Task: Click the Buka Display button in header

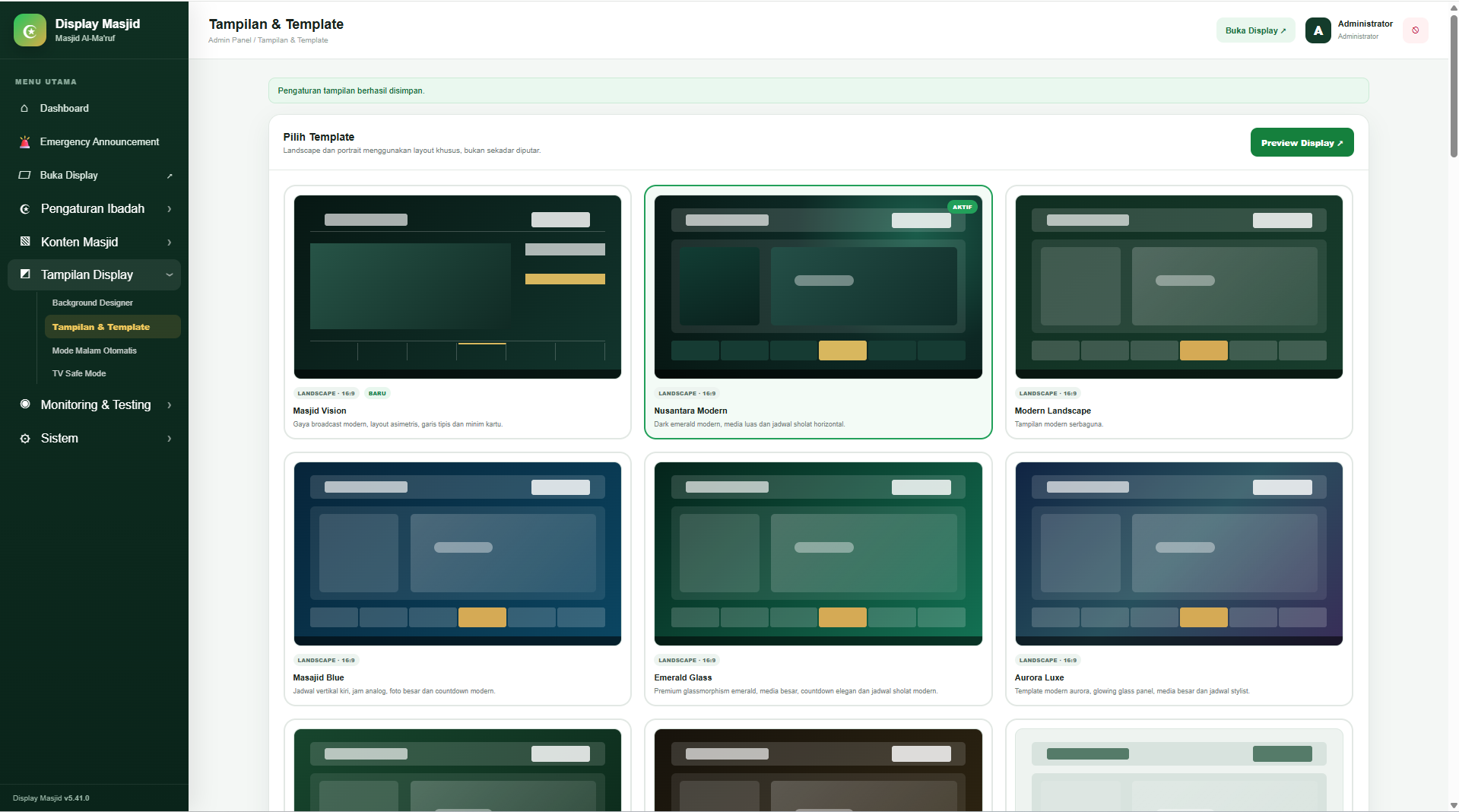Action: 1255,30
